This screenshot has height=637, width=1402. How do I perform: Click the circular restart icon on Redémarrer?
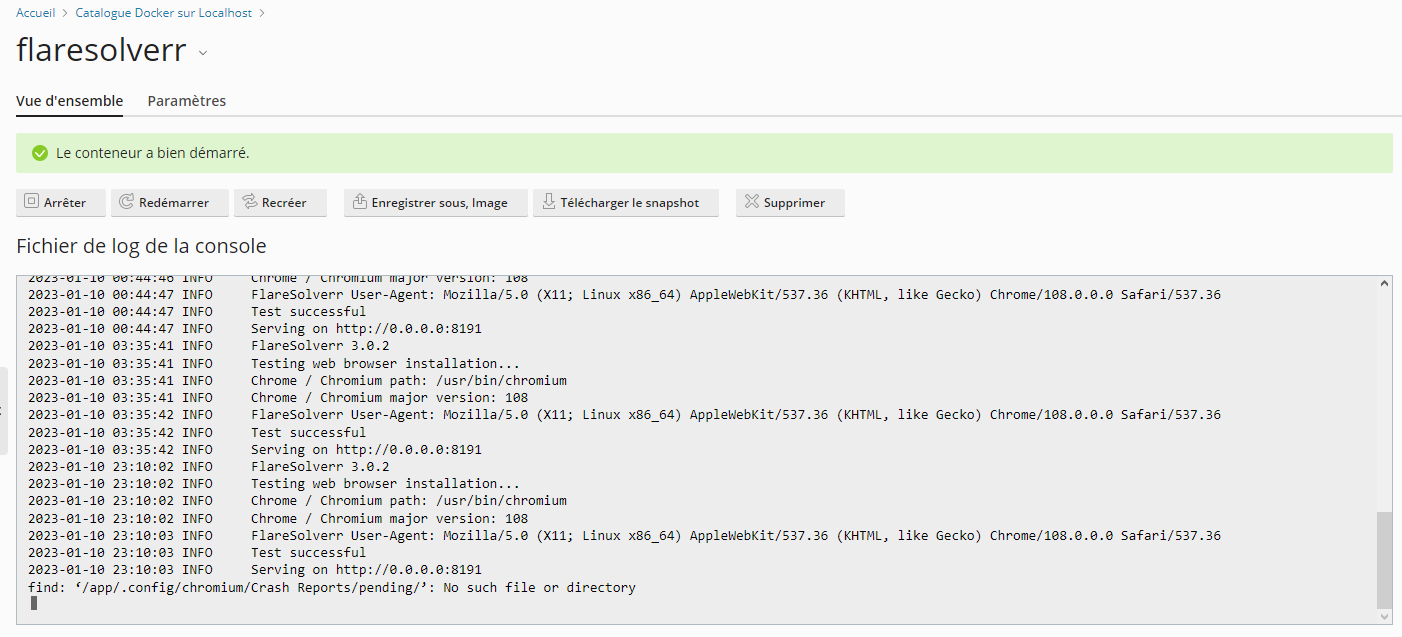coord(125,202)
